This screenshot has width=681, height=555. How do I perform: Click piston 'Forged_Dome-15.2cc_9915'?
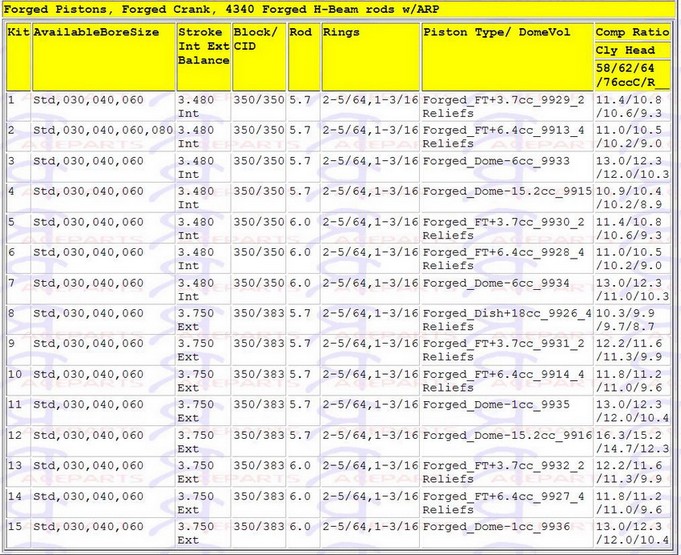507,198
